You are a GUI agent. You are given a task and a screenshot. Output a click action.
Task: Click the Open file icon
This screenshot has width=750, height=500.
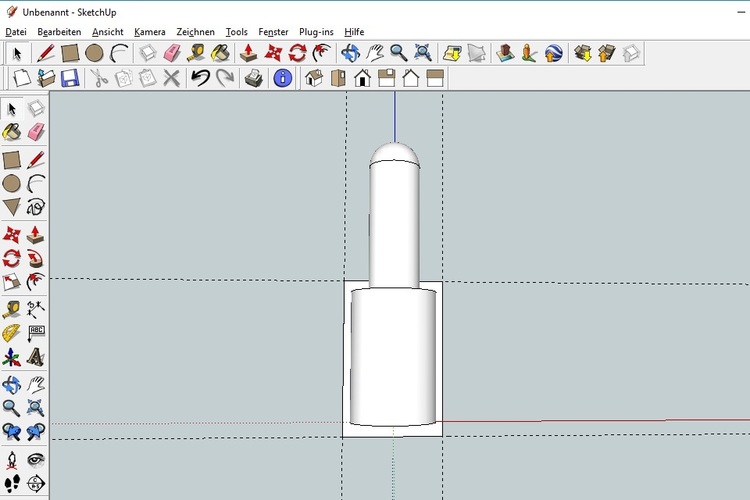point(46,78)
